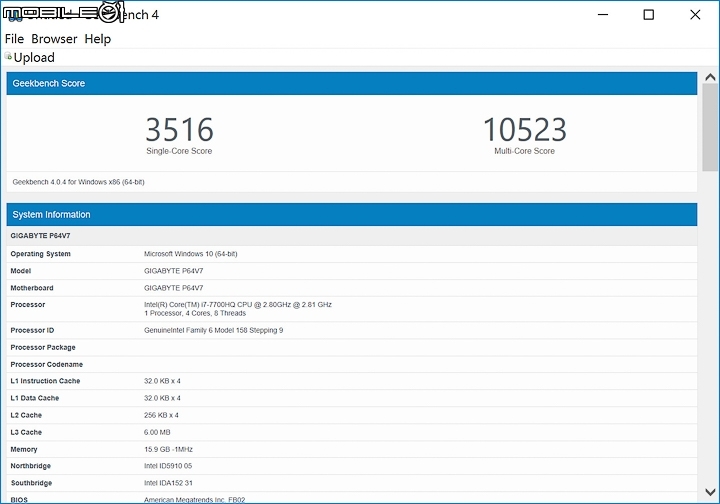Open the Browser menu
The width and height of the screenshot is (720, 504).
[54, 39]
